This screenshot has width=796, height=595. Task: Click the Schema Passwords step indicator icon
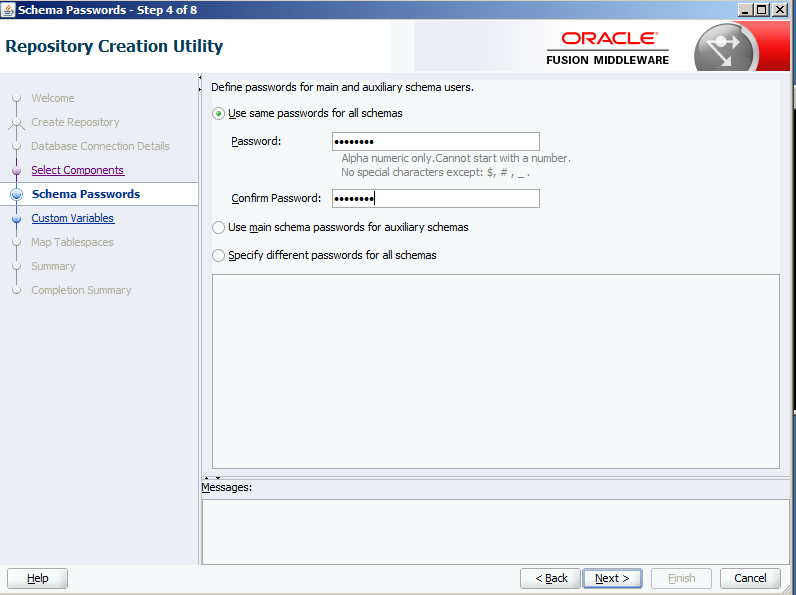click(16, 195)
